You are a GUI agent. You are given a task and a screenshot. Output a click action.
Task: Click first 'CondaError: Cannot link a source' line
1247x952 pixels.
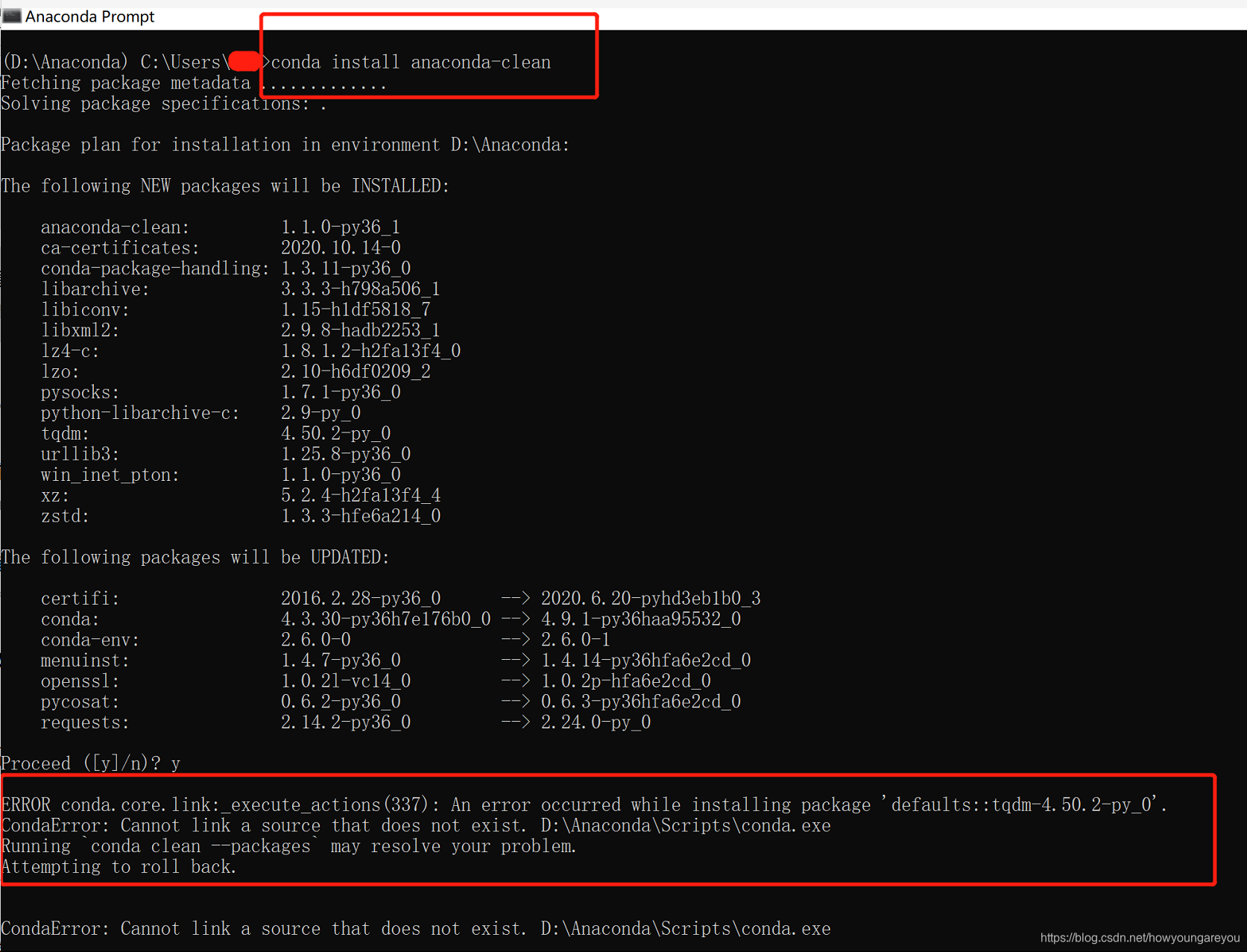point(416,826)
